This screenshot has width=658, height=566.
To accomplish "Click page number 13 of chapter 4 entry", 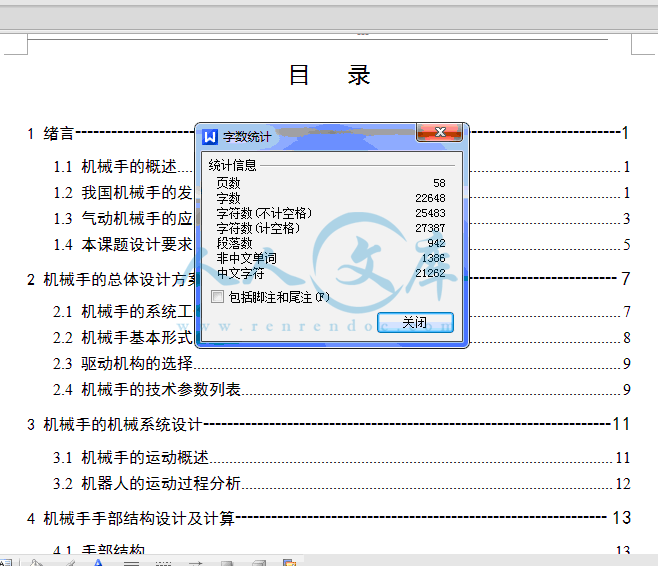I will (621, 518).
